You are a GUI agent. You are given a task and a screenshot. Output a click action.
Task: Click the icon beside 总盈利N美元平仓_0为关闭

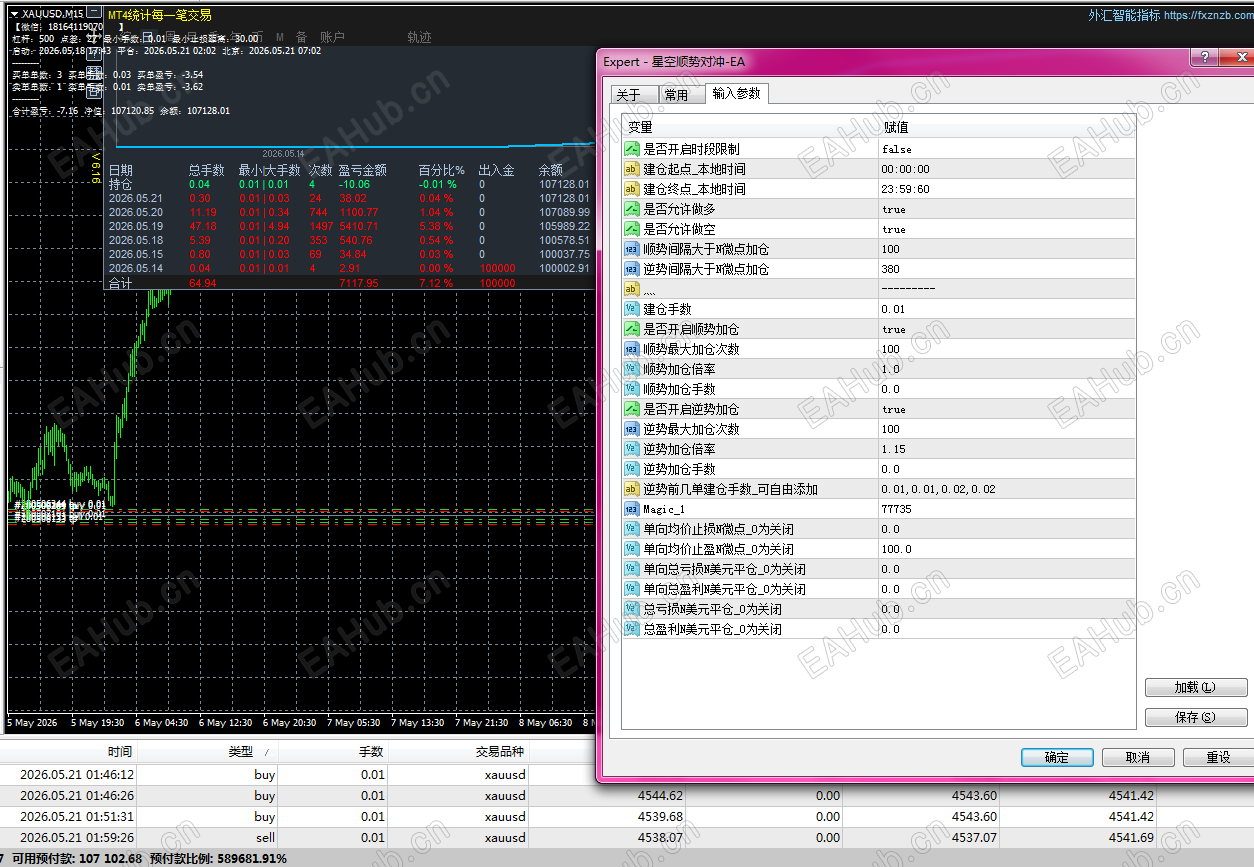click(631, 629)
